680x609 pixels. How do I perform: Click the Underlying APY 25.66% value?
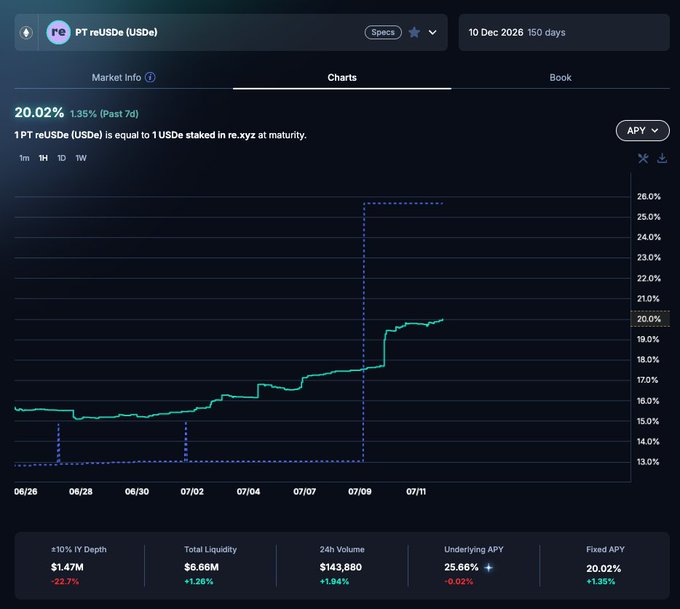point(461,567)
